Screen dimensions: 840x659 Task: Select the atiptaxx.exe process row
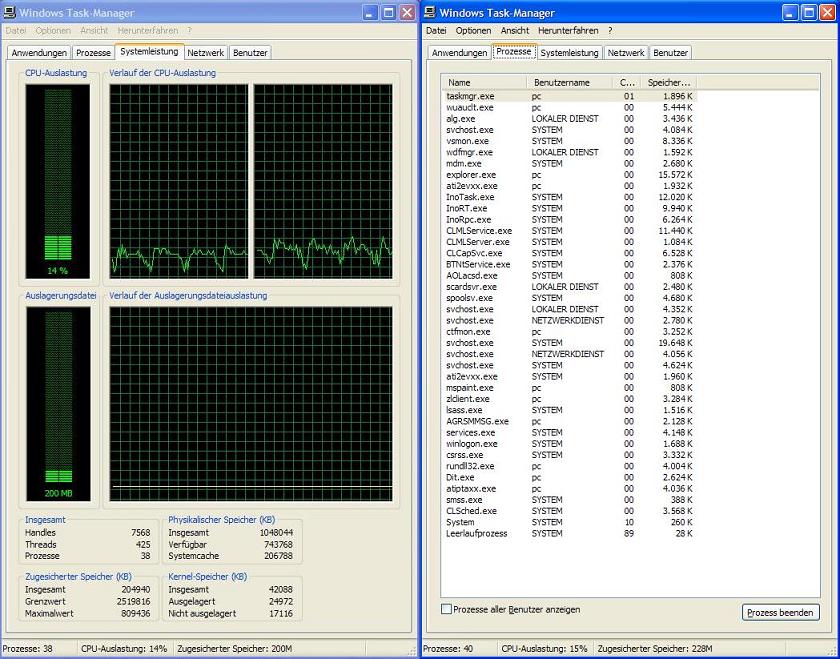tap(569, 489)
